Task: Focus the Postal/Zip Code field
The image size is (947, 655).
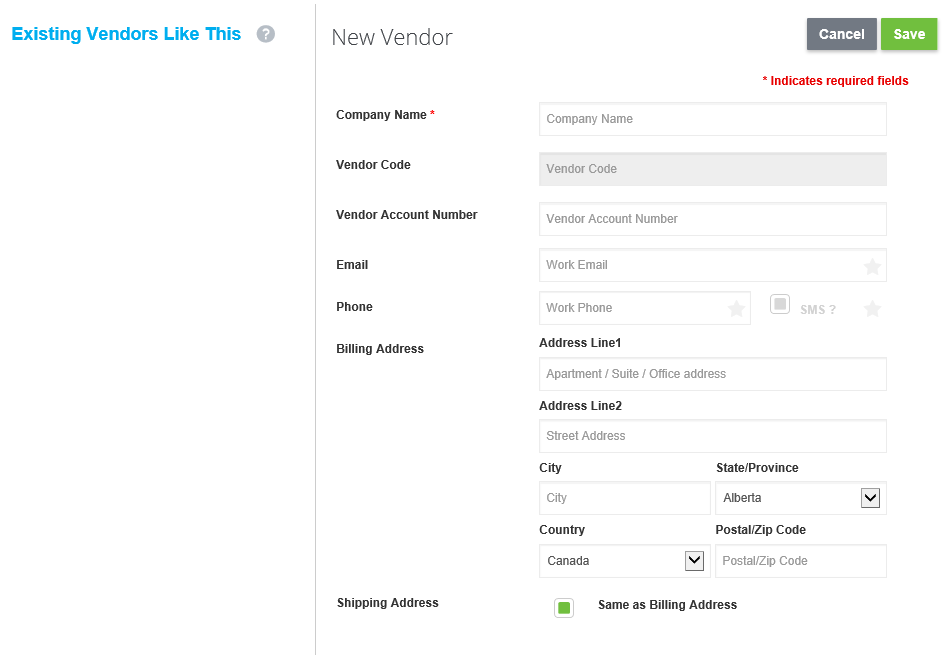Action: (801, 561)
